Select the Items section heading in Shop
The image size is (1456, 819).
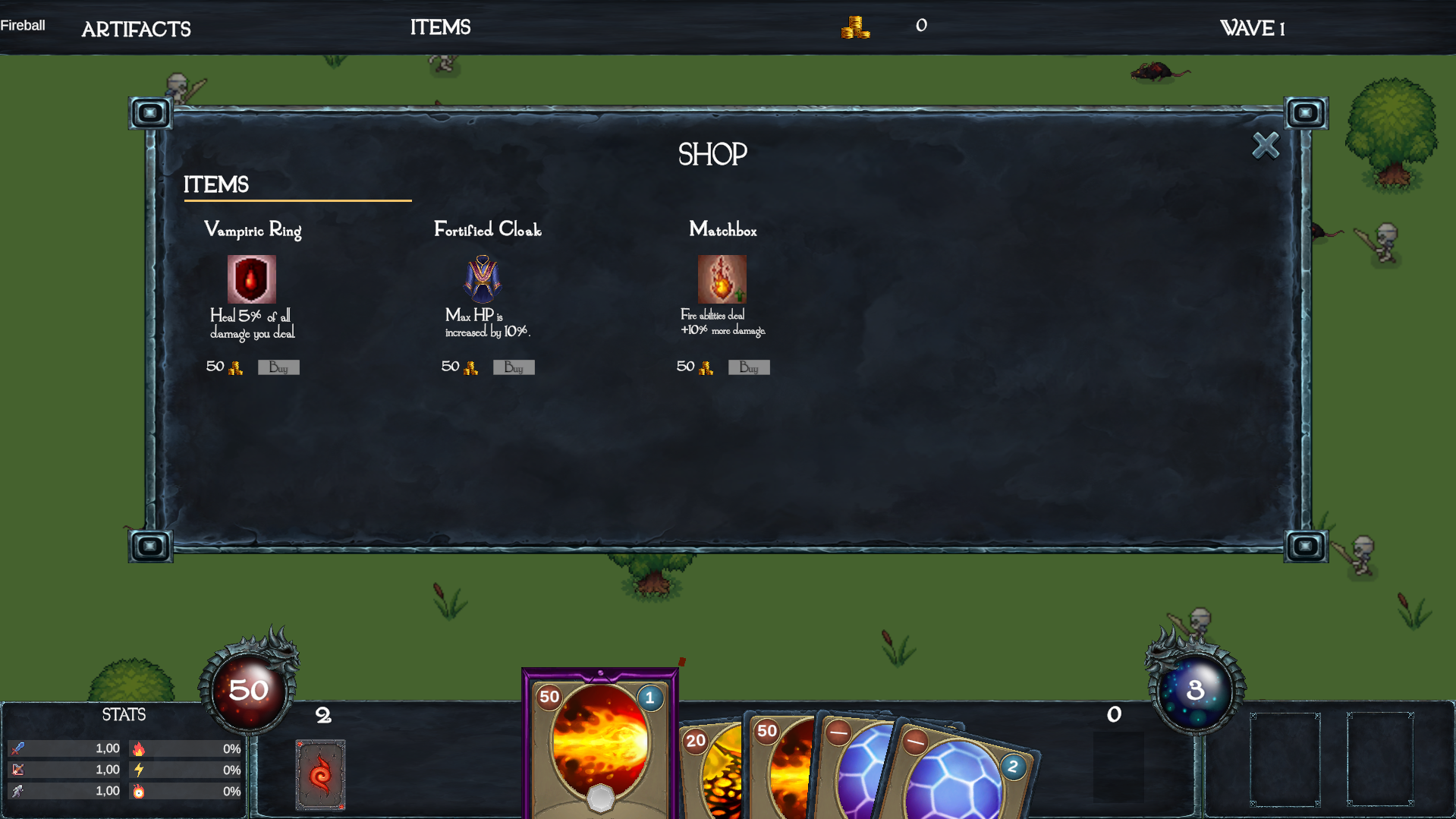pyautogui.click(x=216, y=184)
